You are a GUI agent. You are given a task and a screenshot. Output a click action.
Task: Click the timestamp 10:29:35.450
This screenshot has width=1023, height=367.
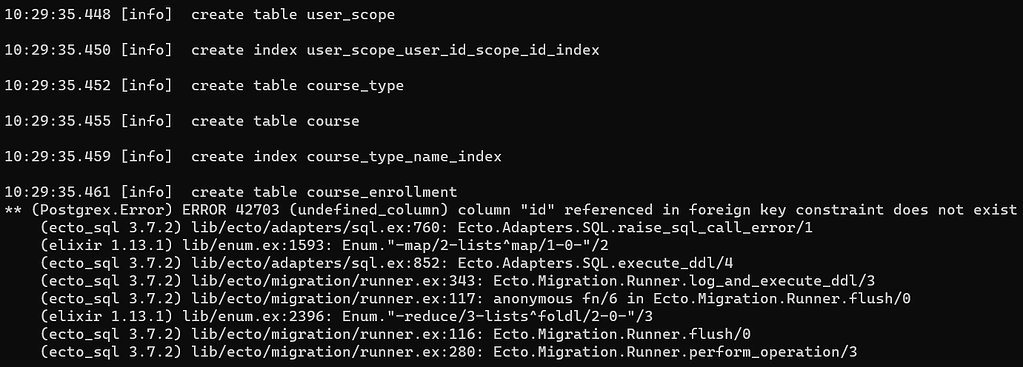coord(59,50)
